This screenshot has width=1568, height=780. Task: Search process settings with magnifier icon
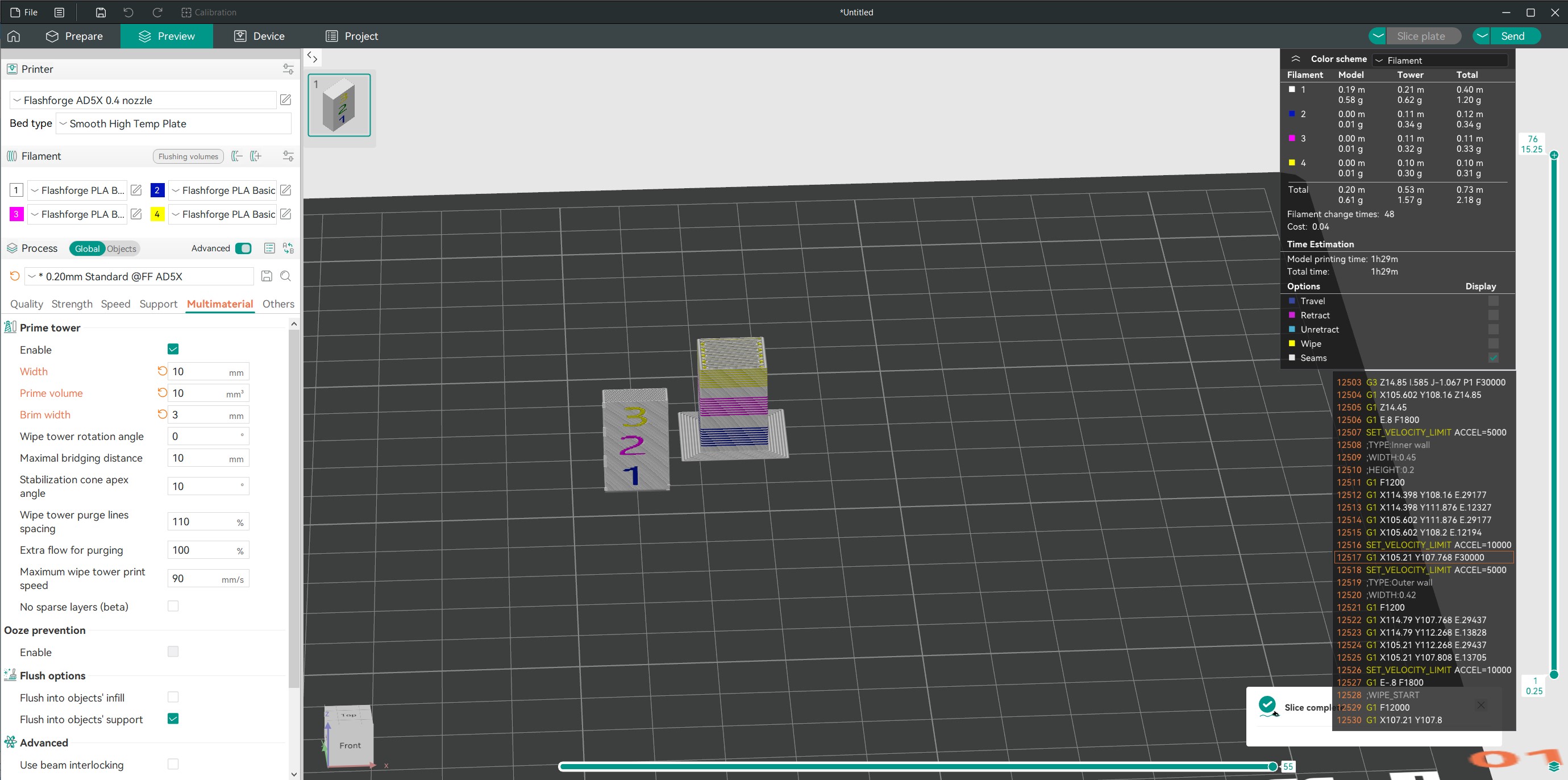(285, 276)
